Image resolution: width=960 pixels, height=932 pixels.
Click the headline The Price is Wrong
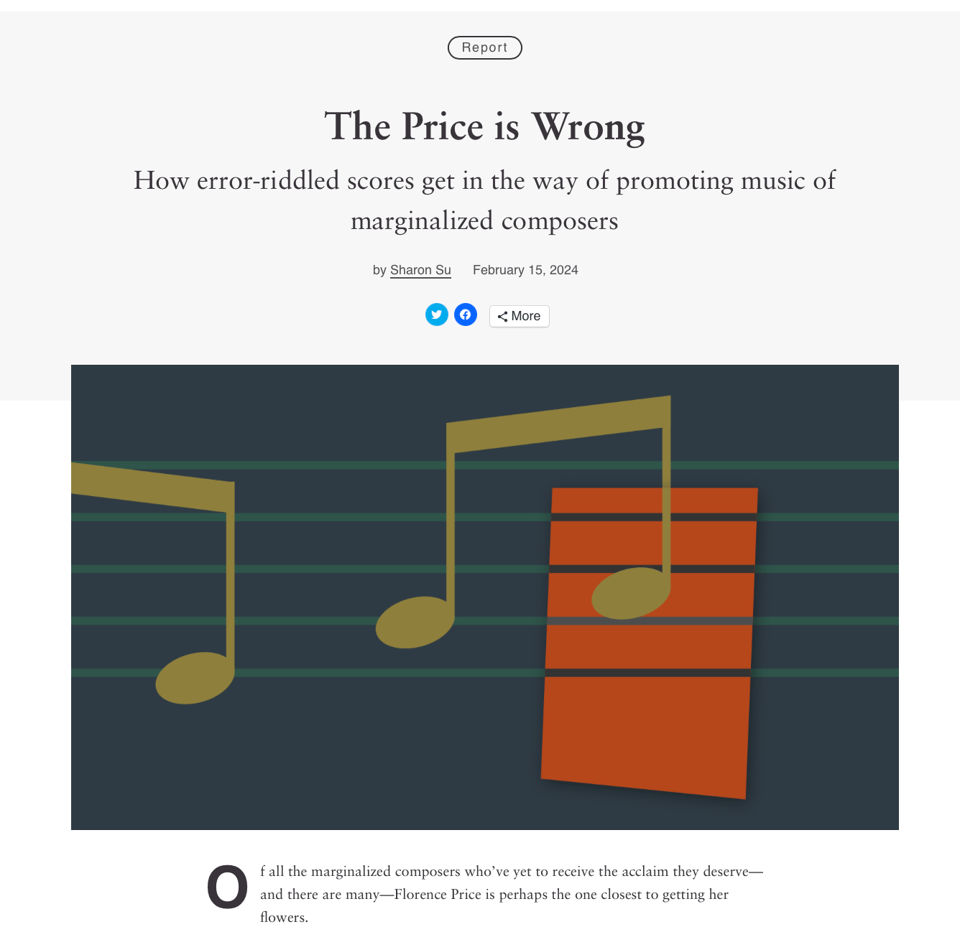coord(485,127)
